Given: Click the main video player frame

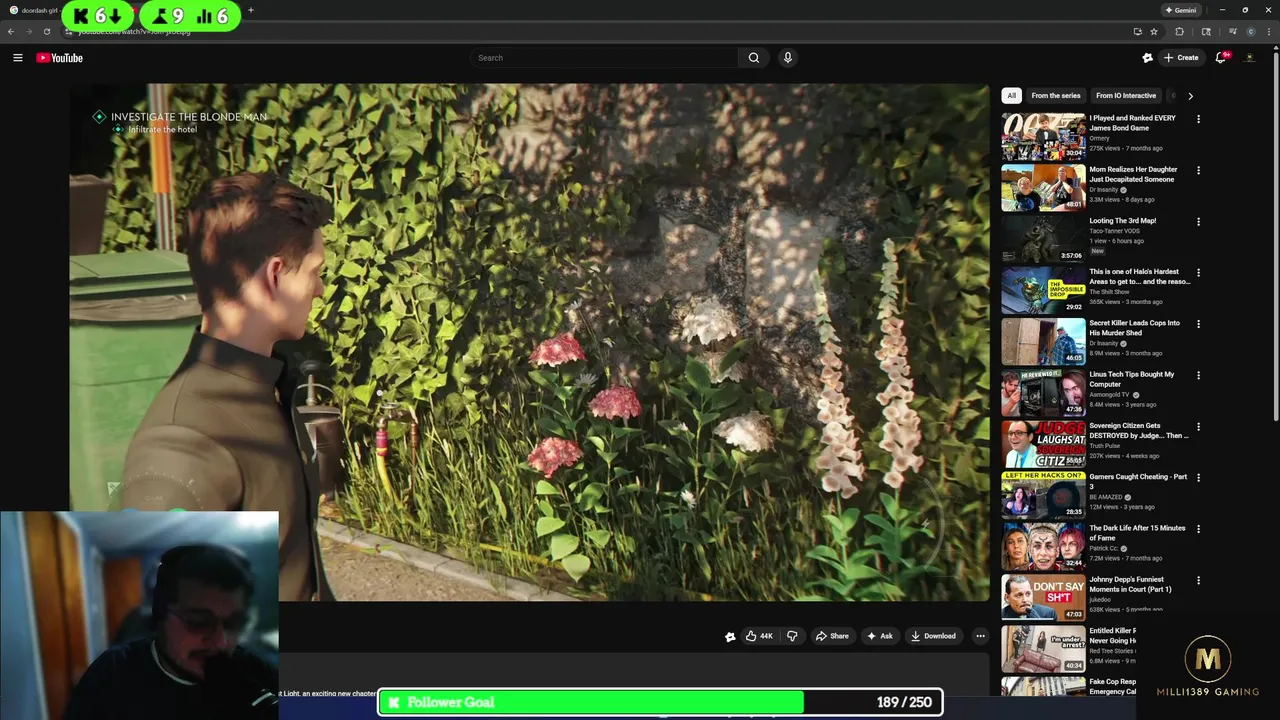Looking at the screenshot, I should pyautogui.click(x=529, y=342).
